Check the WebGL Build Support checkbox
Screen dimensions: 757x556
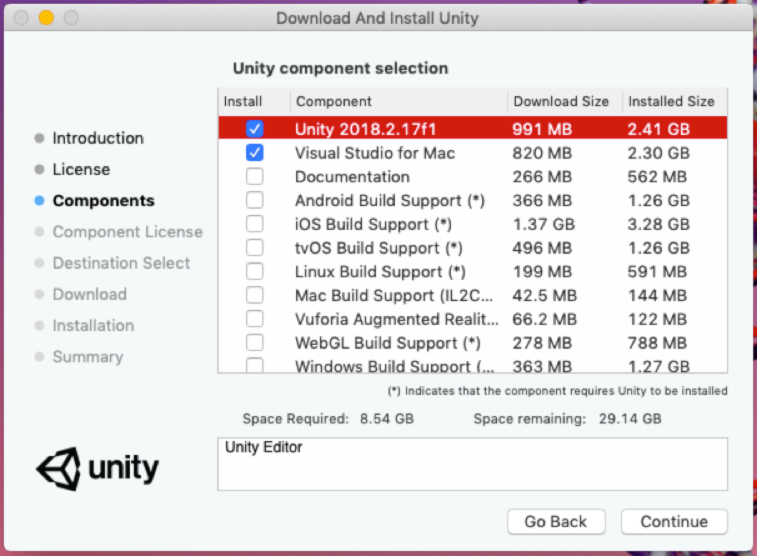click(x=255, y=343)
